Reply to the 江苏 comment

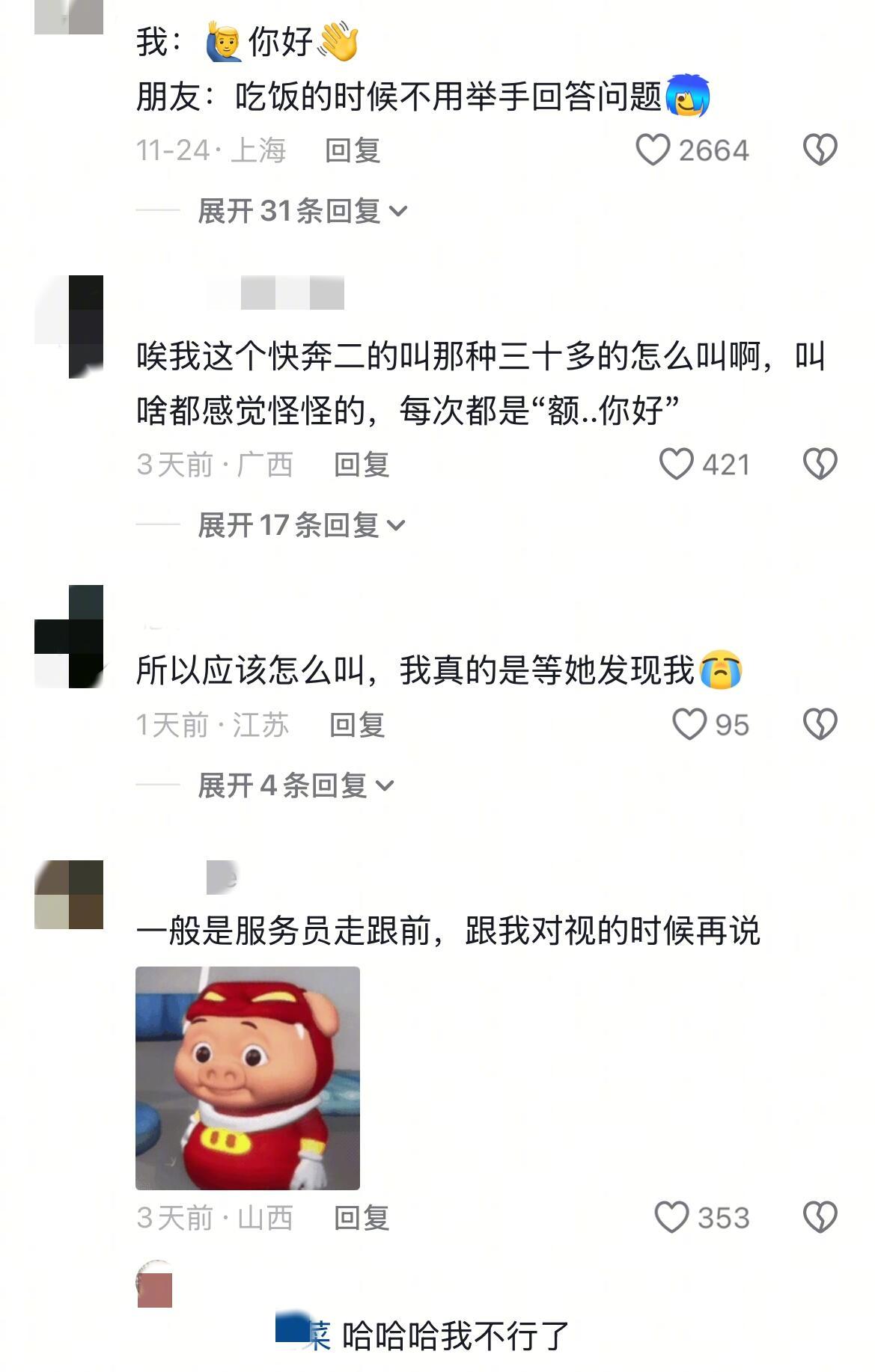click(358, 725)
